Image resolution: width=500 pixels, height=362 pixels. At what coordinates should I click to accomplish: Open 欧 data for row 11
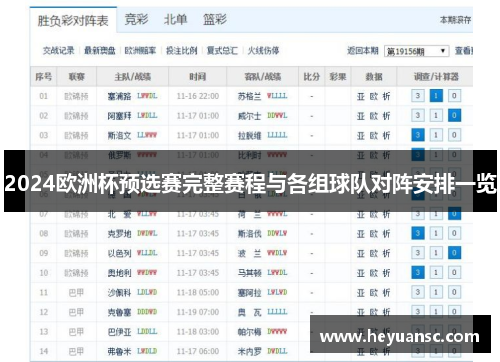[374, 293]
